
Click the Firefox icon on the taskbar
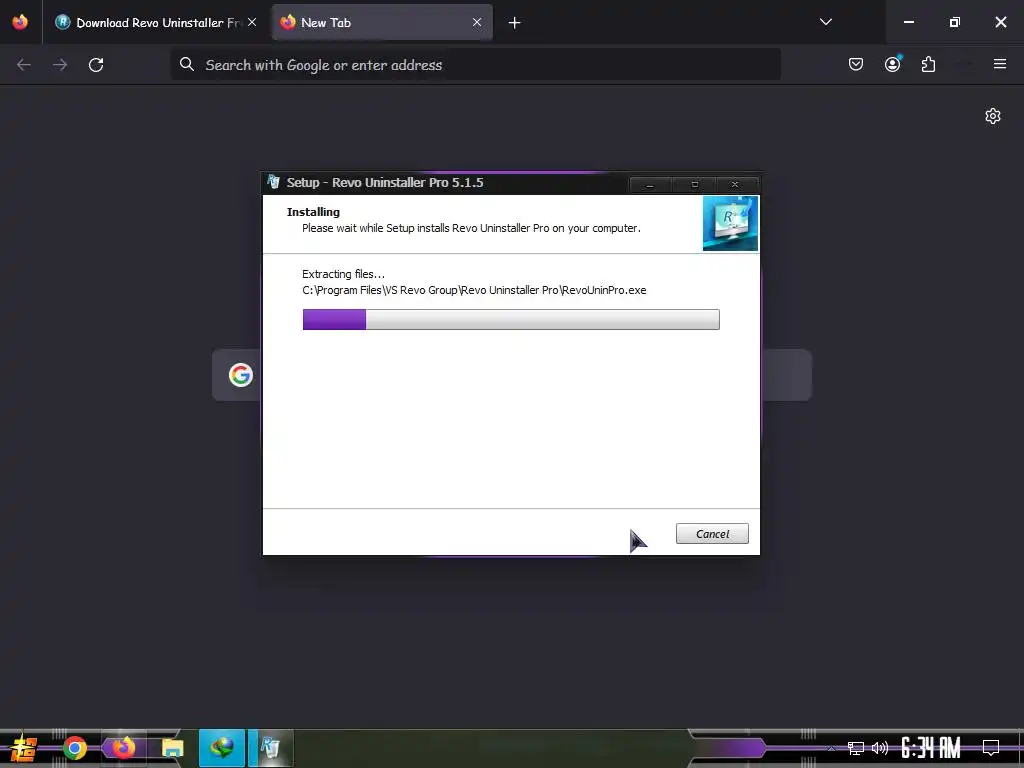click(x=123, y=748)
